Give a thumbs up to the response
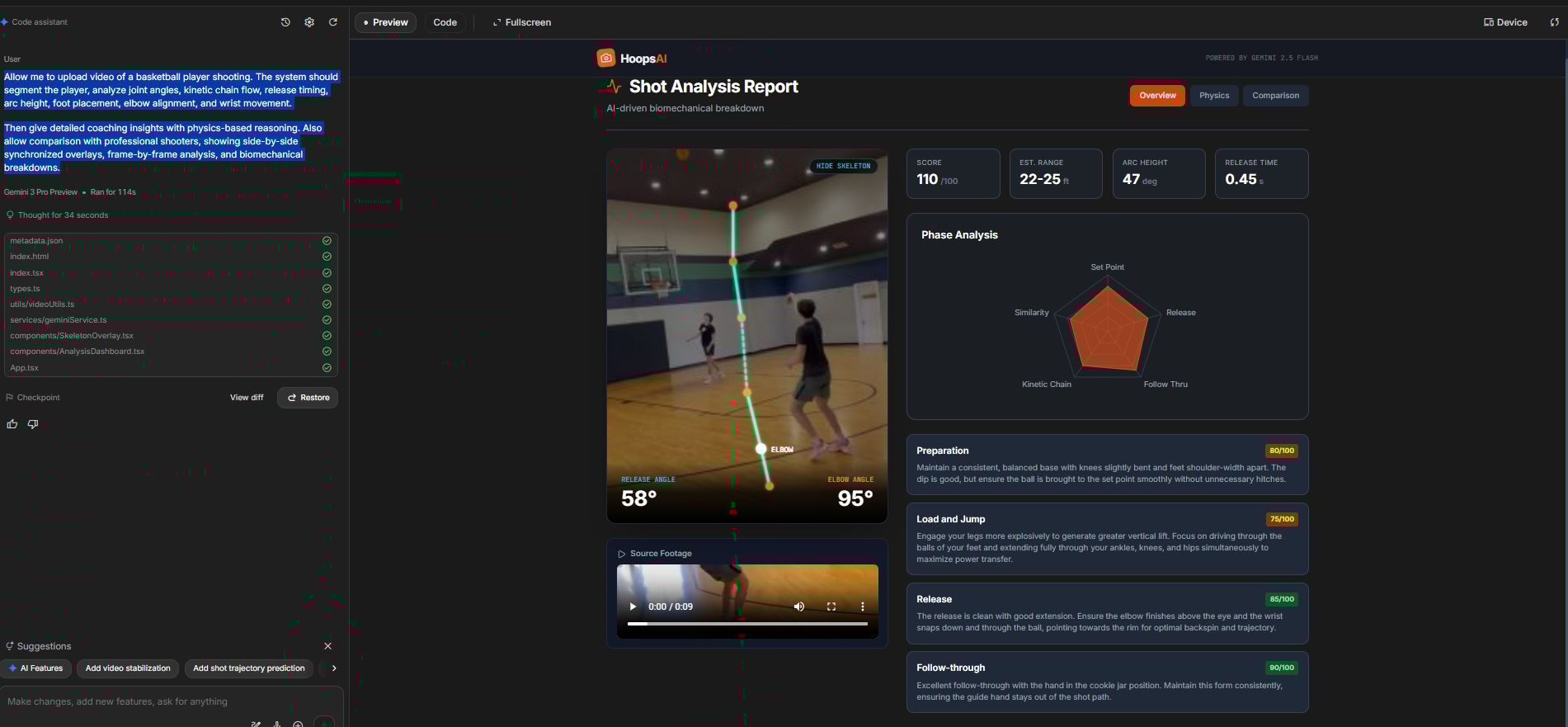Screen dimensions: 1568x727 [x=12, y=424]
